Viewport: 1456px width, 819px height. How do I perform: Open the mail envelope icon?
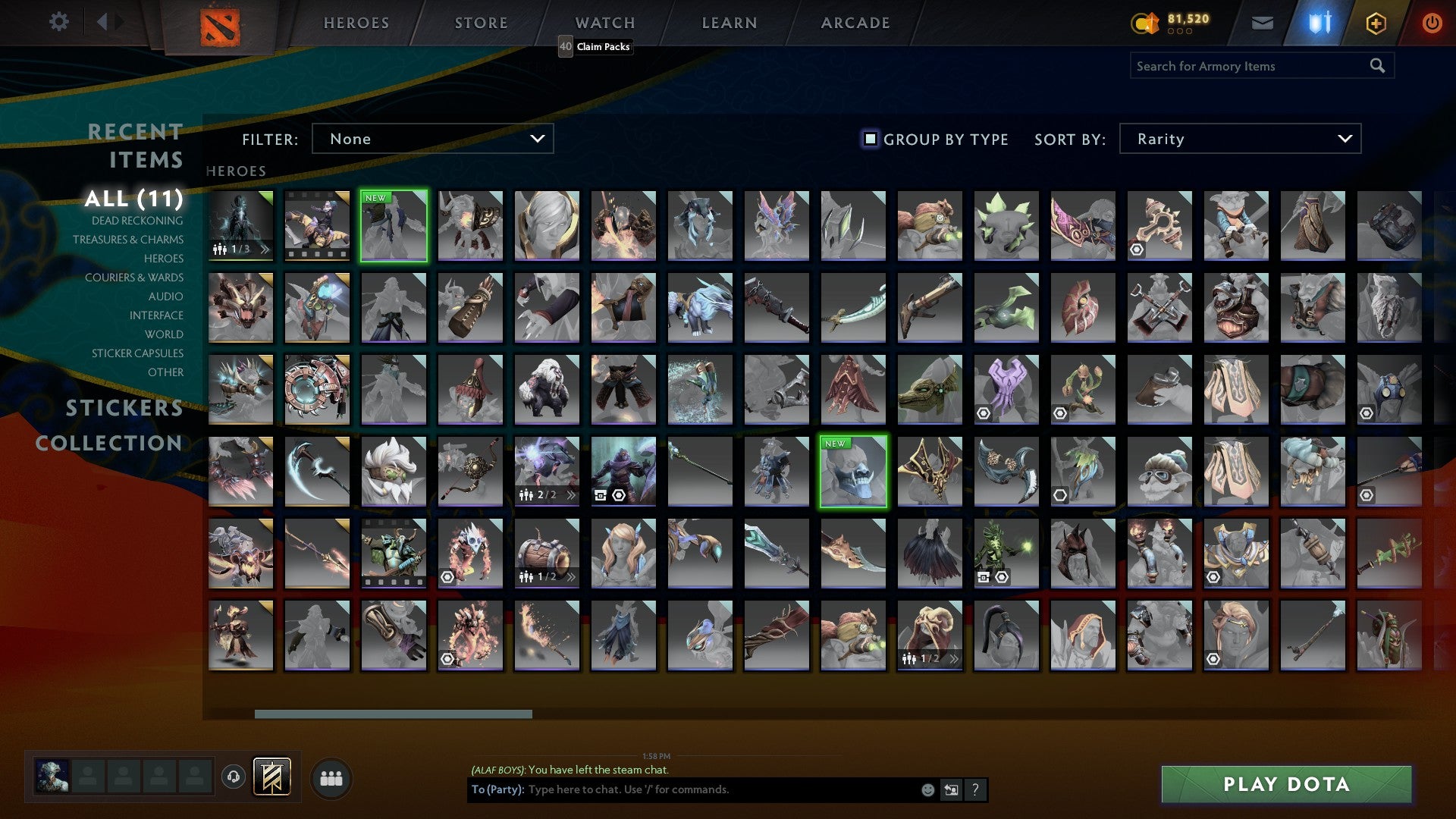tap(1262, 24)
